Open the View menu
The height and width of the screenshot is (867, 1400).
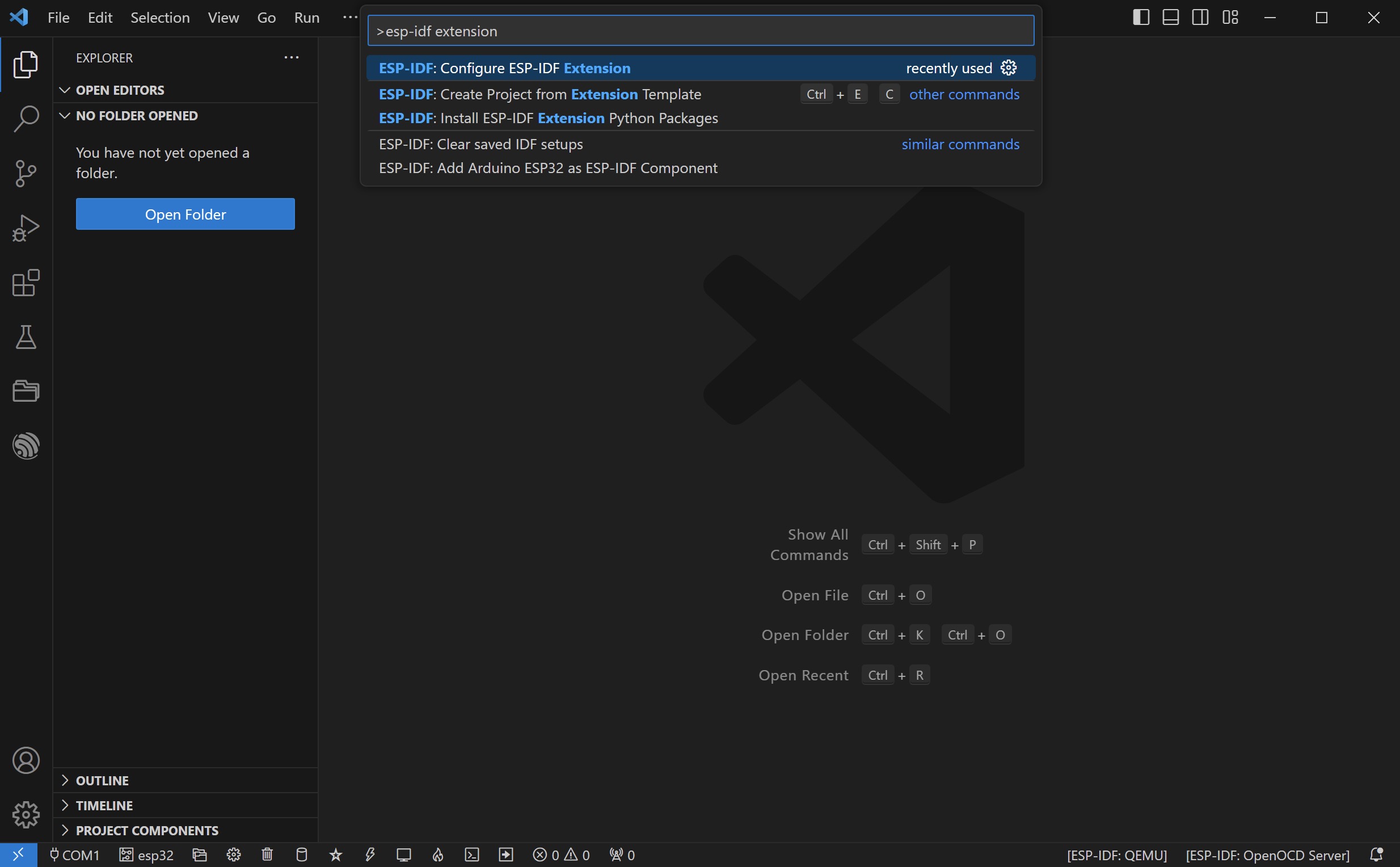[x=223, y=17]
